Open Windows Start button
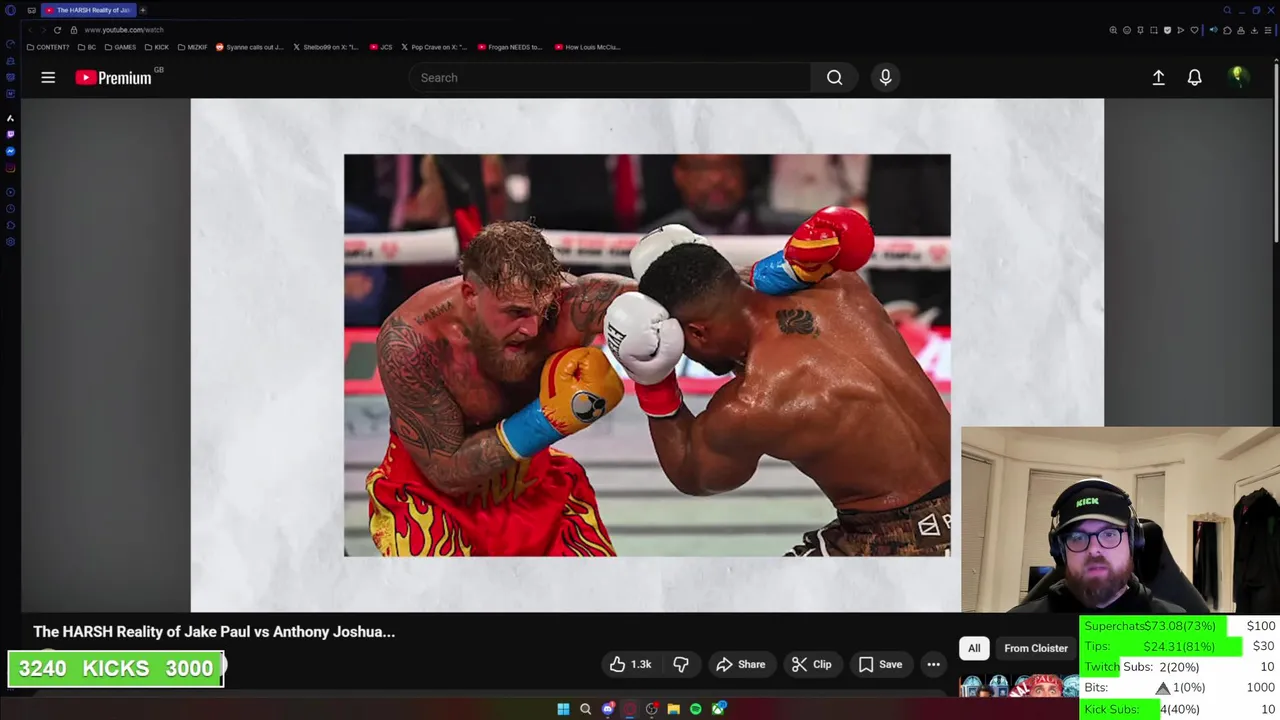1280x720 pixels. point(563,709)
